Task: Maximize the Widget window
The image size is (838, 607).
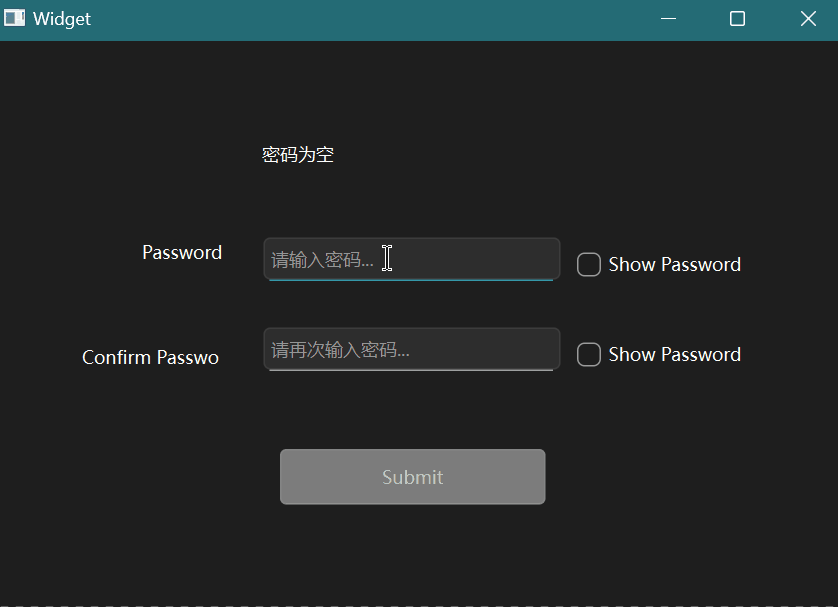Action: tap(737, 19)
